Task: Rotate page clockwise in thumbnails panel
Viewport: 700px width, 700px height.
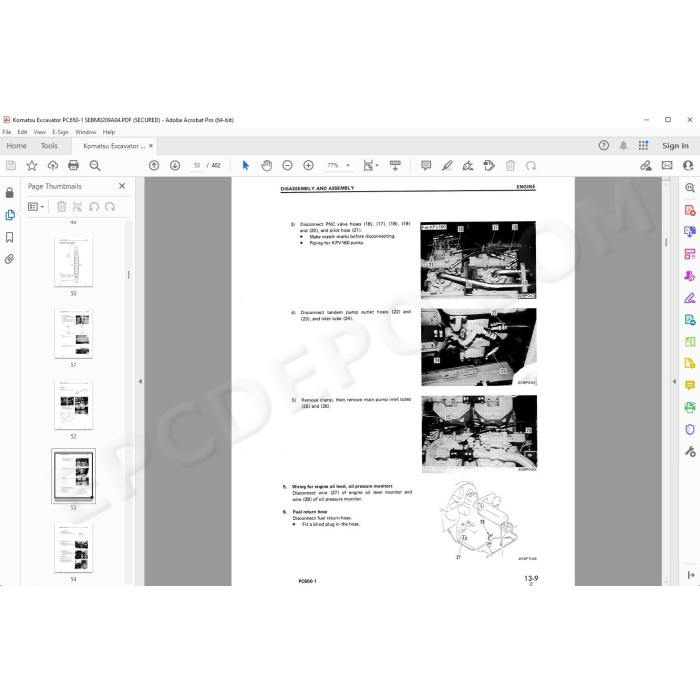Action: (110, 207)
